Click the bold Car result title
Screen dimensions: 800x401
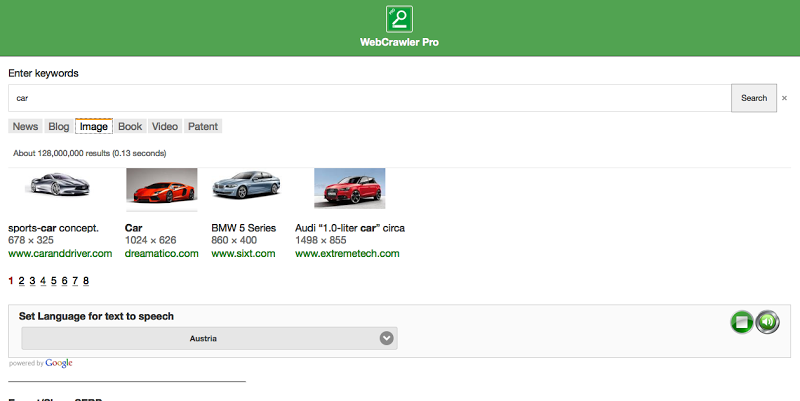tap(134, 228)
